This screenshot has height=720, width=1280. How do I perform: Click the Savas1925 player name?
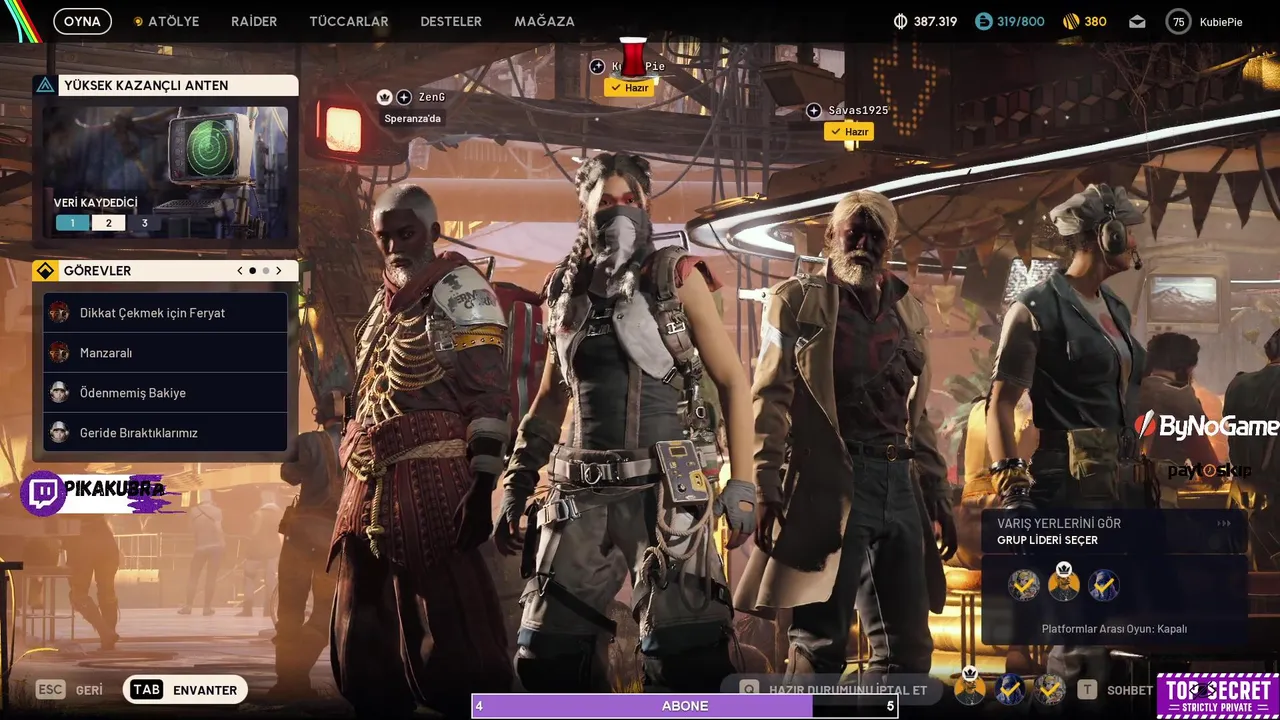[858, 110]
